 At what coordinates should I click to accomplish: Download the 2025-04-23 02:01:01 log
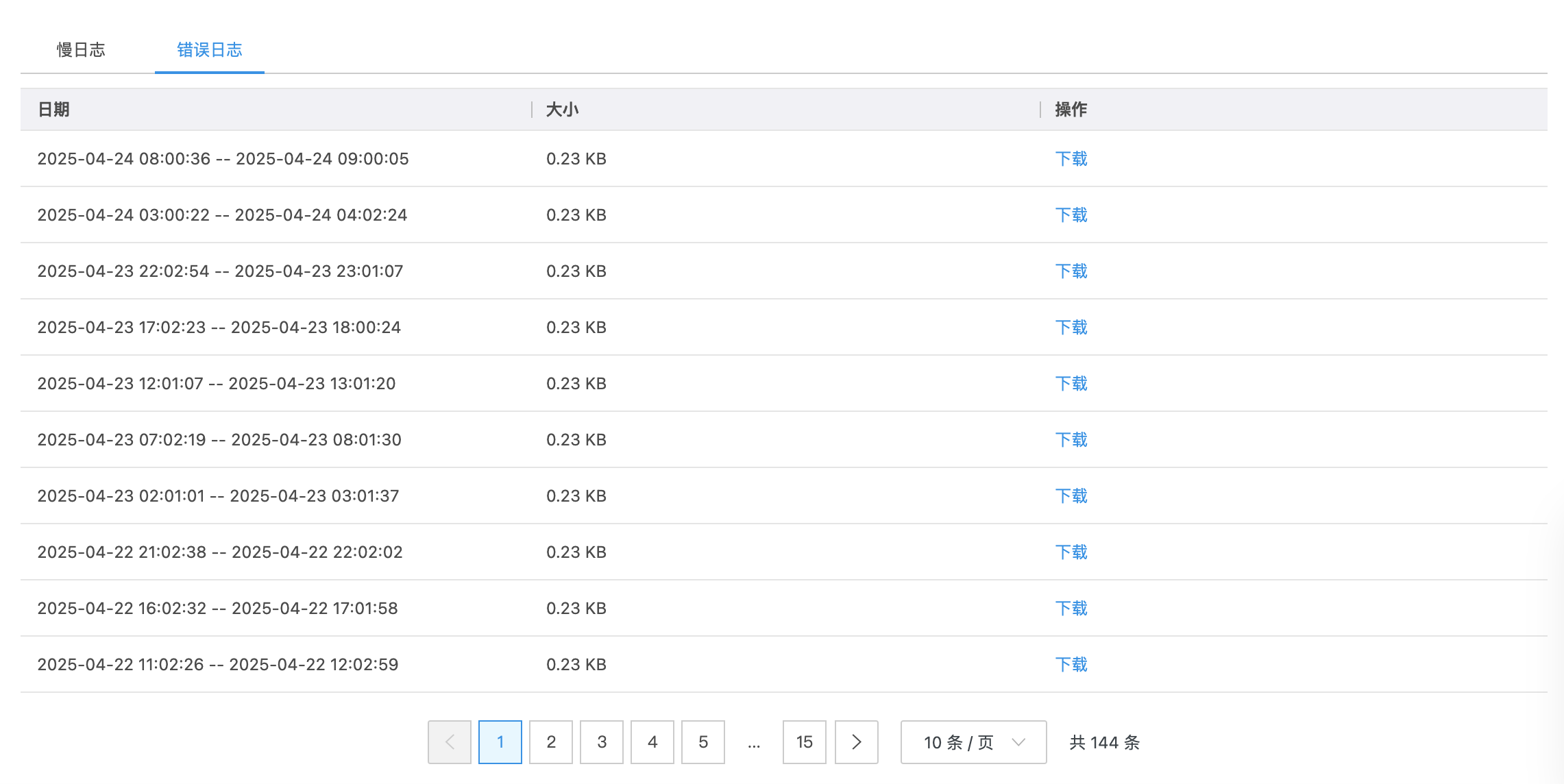pyautogui.click(x=1071, y=496)
